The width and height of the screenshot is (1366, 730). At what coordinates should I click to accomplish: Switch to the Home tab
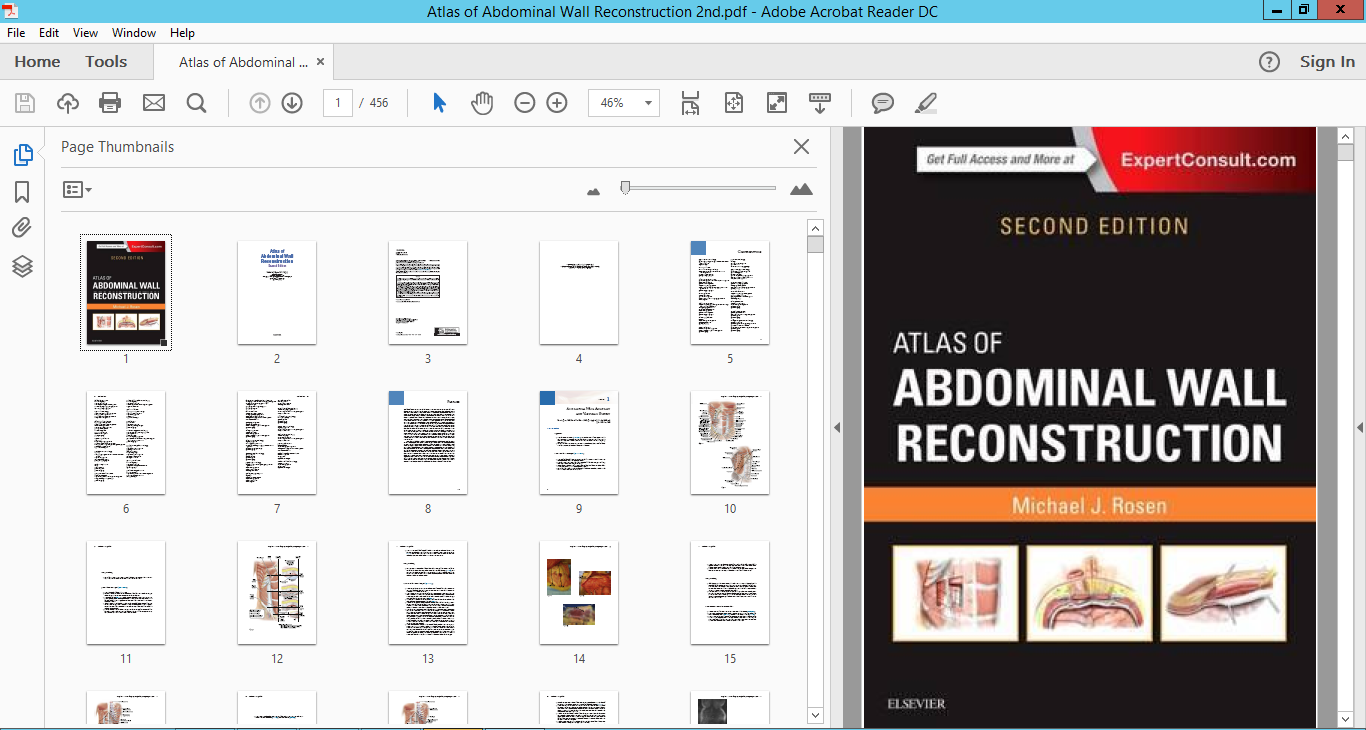[37, 62]
